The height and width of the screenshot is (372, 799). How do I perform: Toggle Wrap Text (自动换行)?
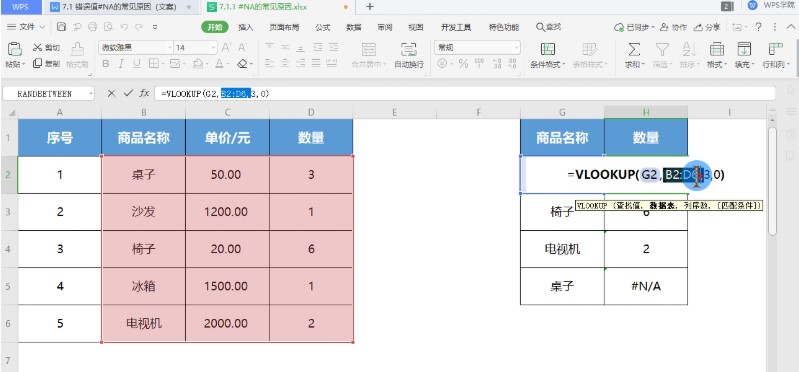pyautogui.click(x=409, y=54)
